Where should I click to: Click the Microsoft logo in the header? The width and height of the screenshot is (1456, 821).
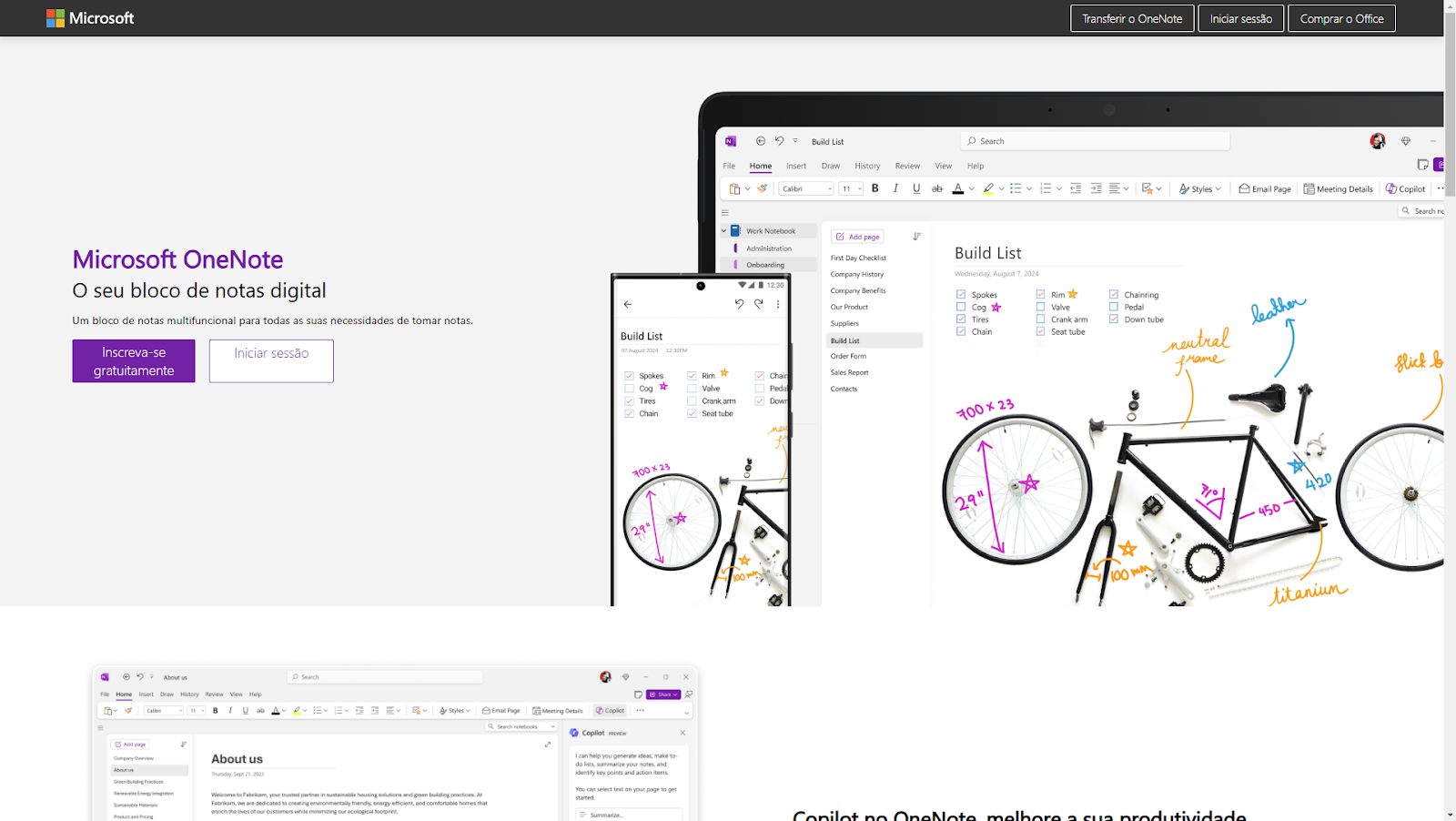click(90, 18)
